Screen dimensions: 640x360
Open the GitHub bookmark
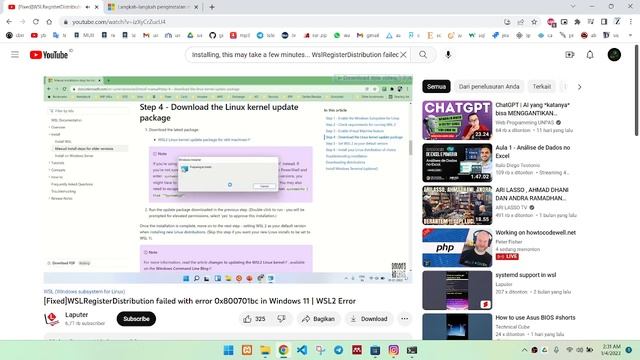tap(216, 36)
